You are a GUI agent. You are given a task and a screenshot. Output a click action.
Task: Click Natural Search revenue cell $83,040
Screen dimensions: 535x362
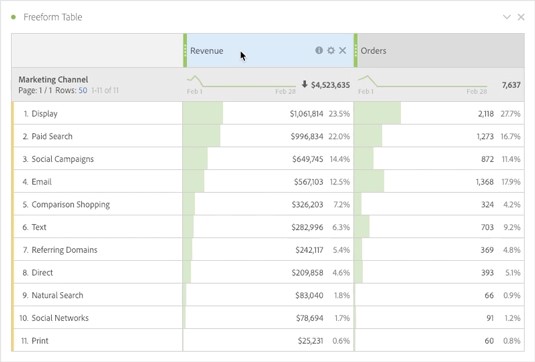[309, 295]
